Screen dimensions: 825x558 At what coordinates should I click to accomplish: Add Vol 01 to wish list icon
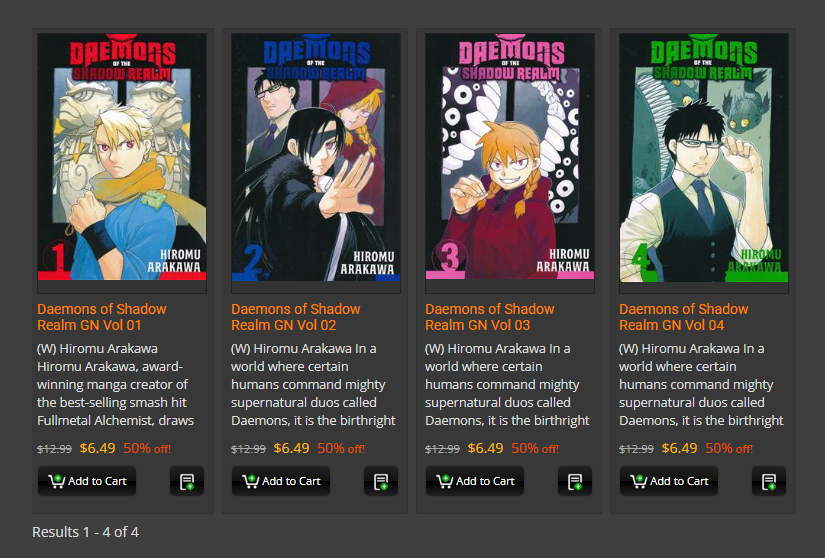(187, 481)
